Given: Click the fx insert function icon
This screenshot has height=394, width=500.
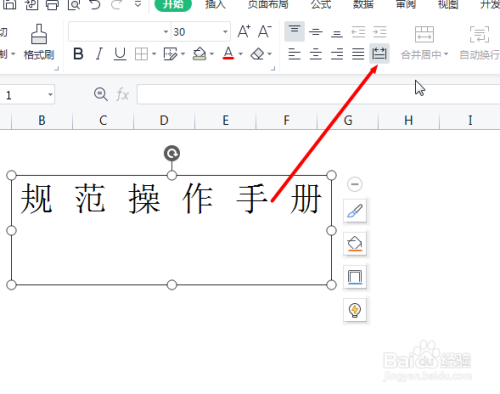Looking at the screenshot, I should click(x=122, y=95).
